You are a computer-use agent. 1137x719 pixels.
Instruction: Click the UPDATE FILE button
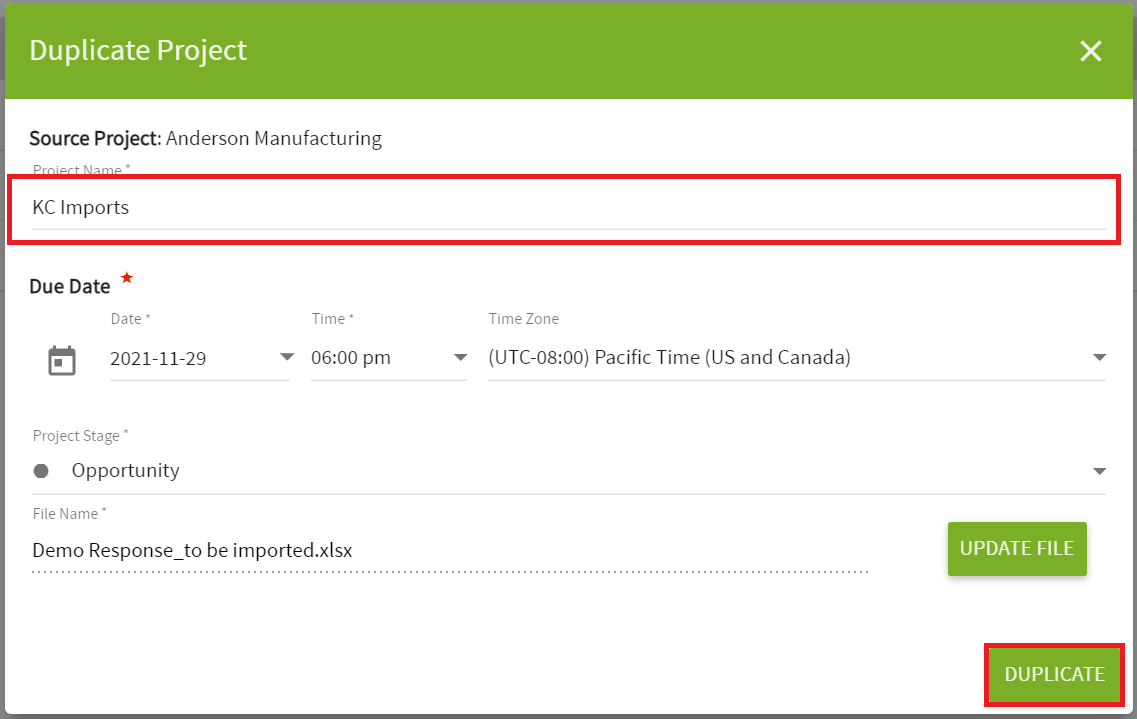point(1017,549)
